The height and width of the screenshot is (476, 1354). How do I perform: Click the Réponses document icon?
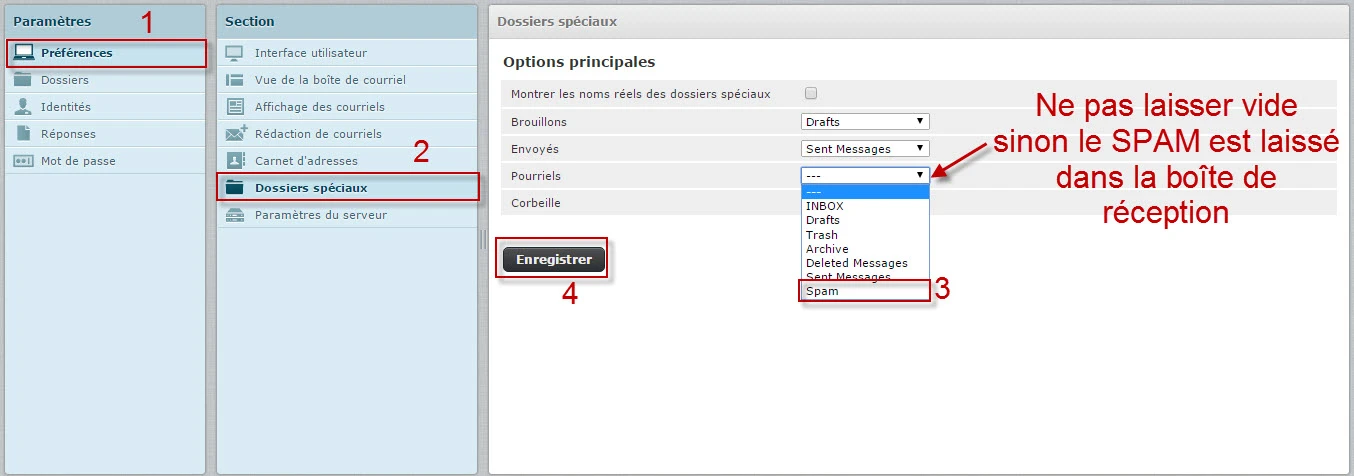coord(24,134)
